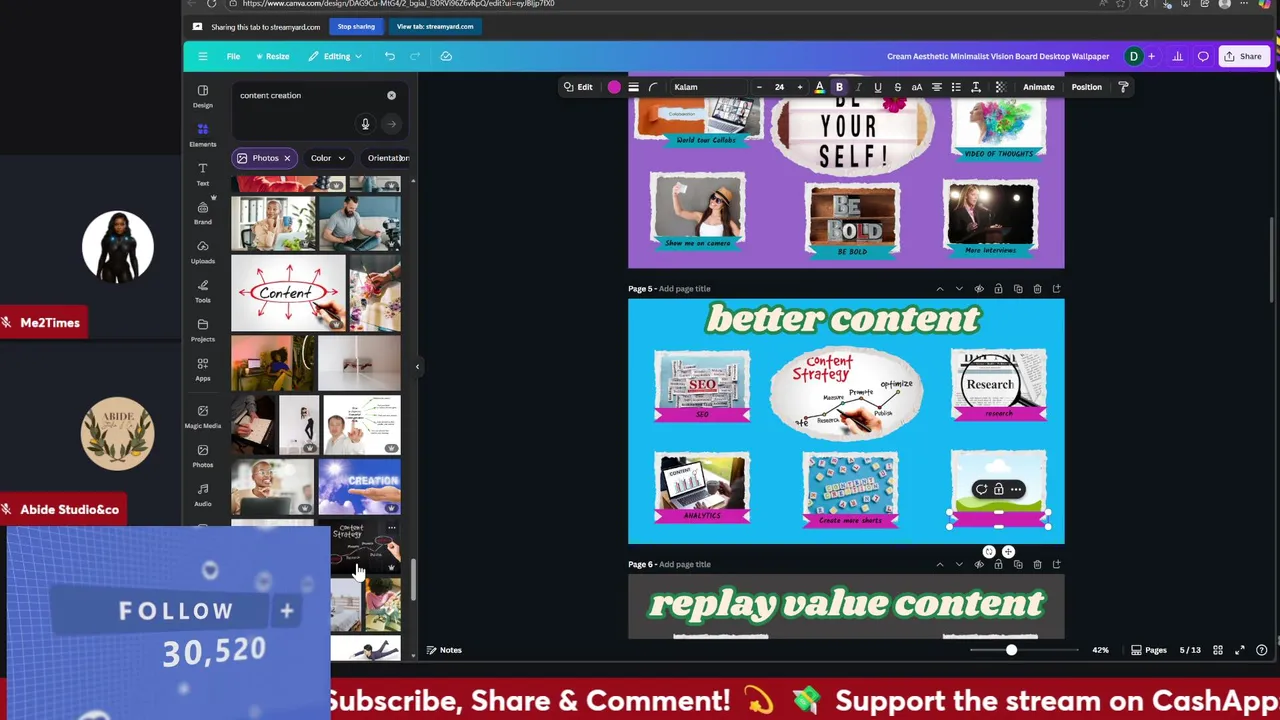1280x720 pixels.
Task: Open the Brand panel in sidebar
Action: (x=203, y=213)
